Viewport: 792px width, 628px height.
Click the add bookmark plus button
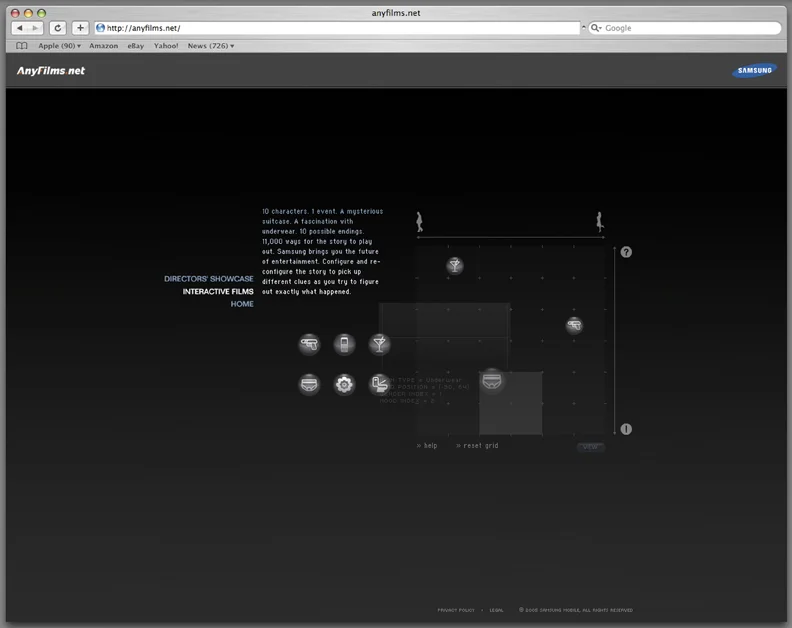click(x=80, y=28)
